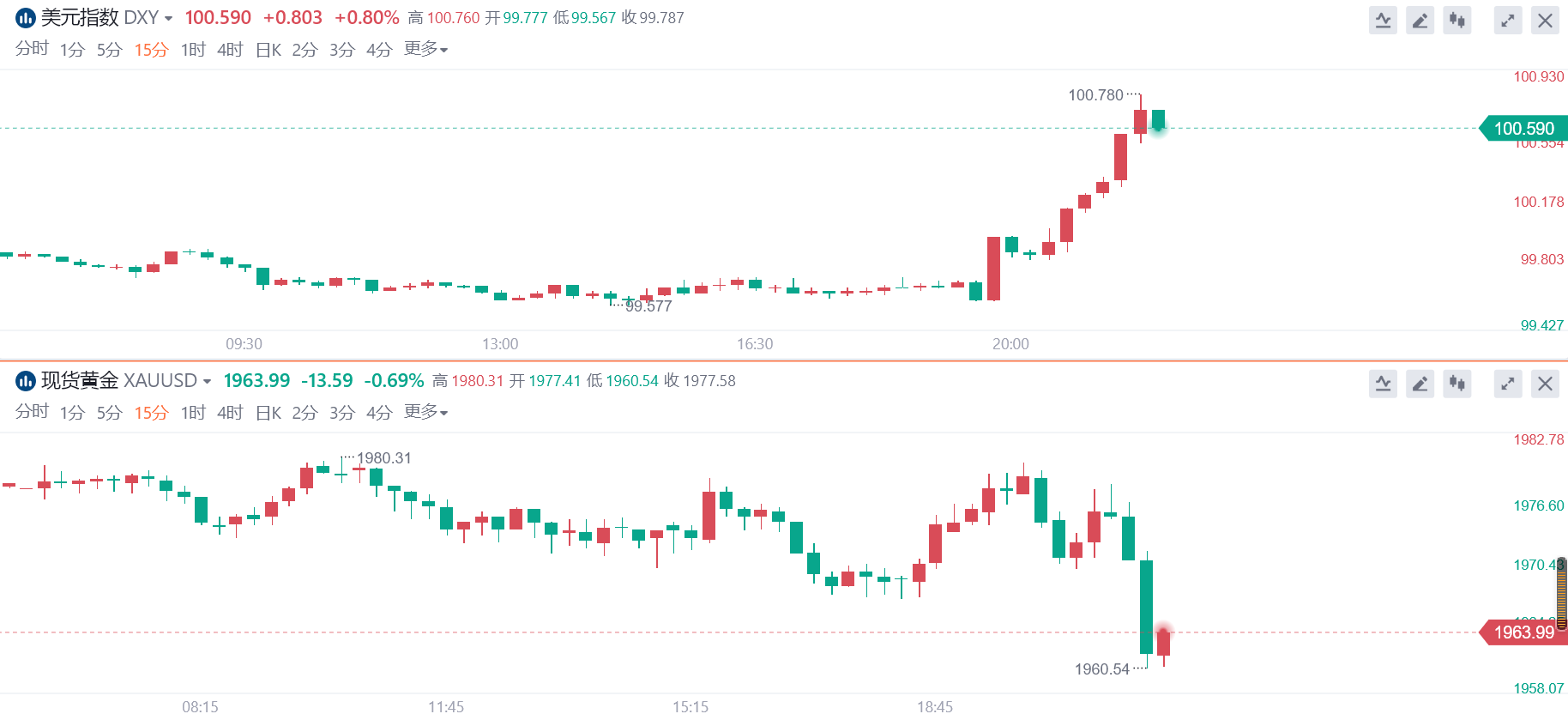This screenshot has width=1568, height=720.
Task: Expand 更多 timeframes on the XAUUSD chart
Action: tap(425, 413)
